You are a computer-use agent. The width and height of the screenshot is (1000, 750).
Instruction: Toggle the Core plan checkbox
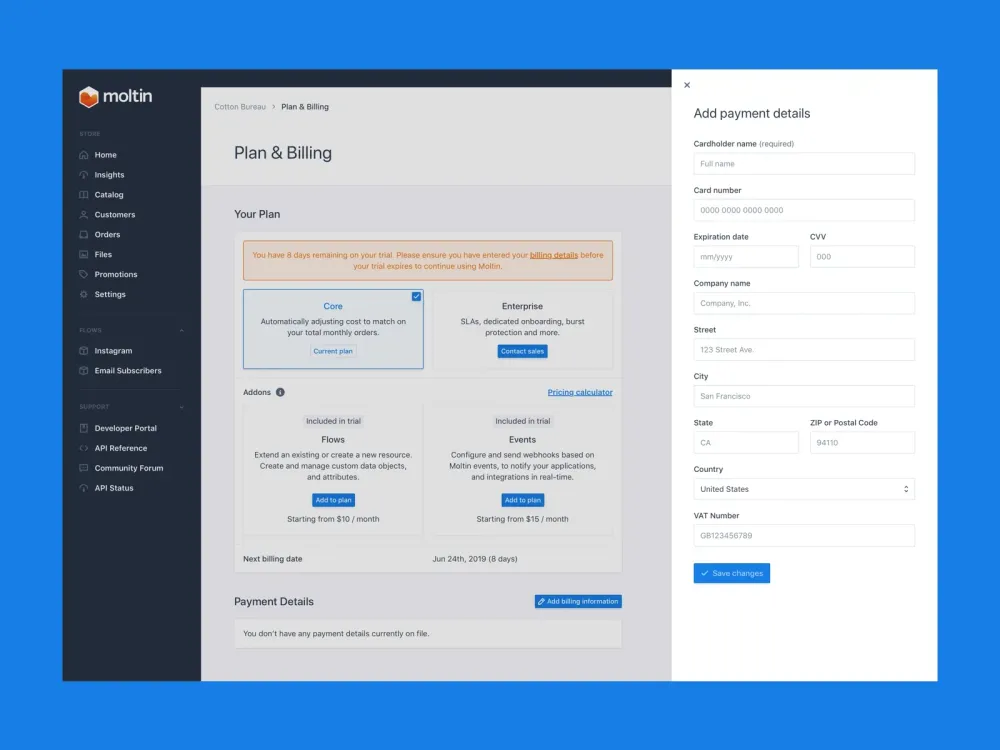(x=416, y=297)
